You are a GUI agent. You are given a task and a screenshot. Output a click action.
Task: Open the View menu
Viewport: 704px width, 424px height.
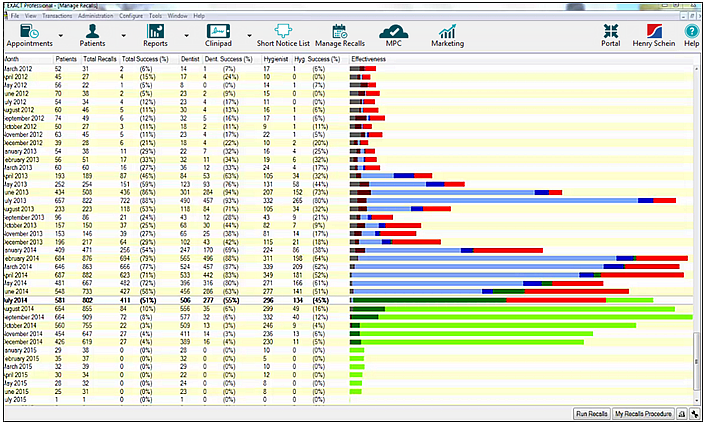click(x=31, y=16)
